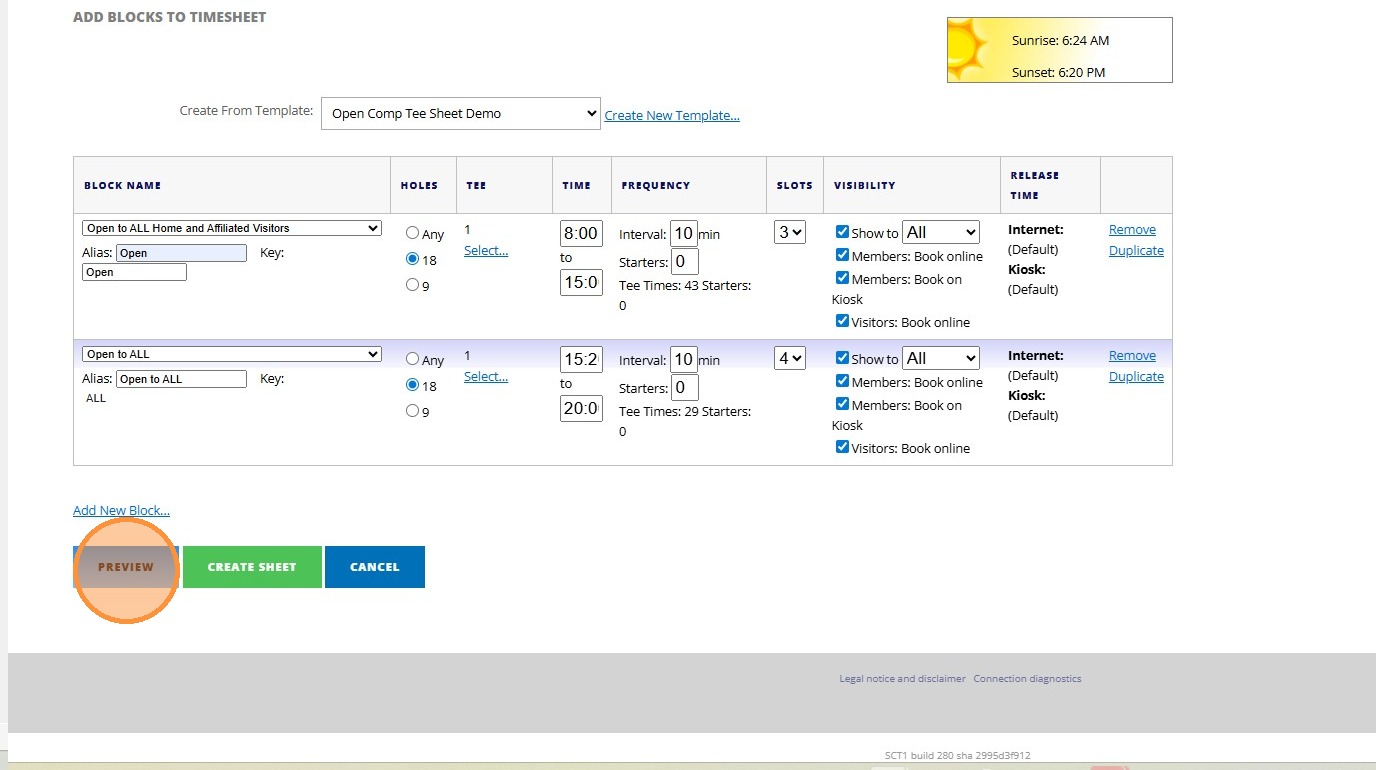This screenshot has height=770, width=1376.
Task: Open the Show to dropdown in the 8:00 block
Action: coord(941,232)
